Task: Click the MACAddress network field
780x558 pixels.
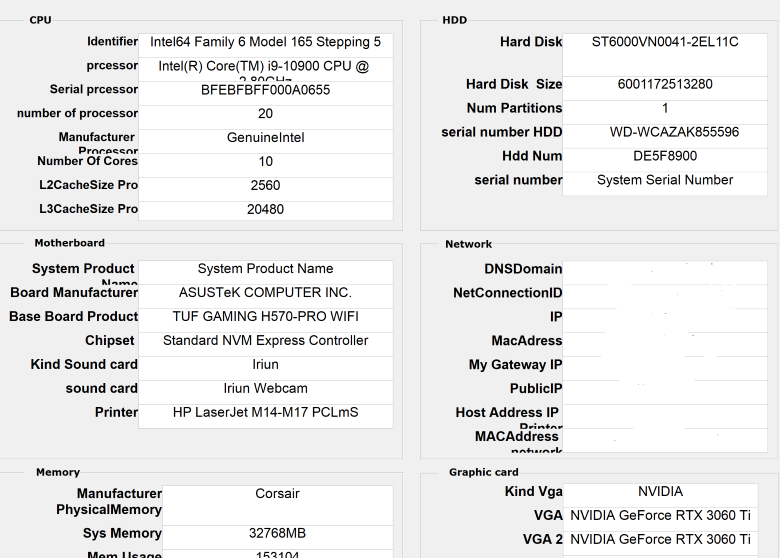Action: click(x=665, y=440)
